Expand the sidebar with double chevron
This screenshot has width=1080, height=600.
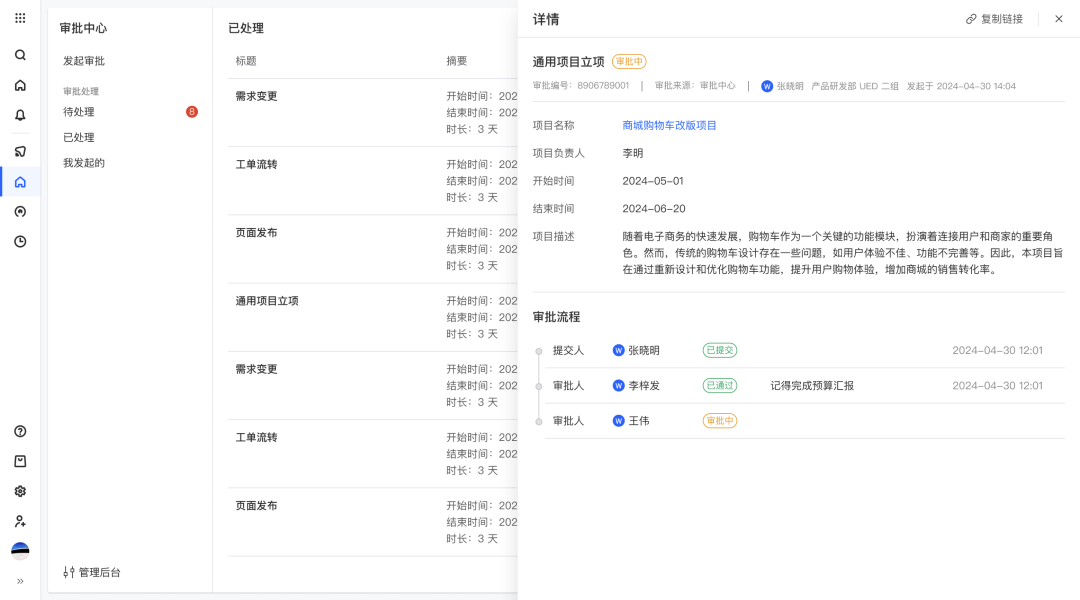click(x=20, y=581)
